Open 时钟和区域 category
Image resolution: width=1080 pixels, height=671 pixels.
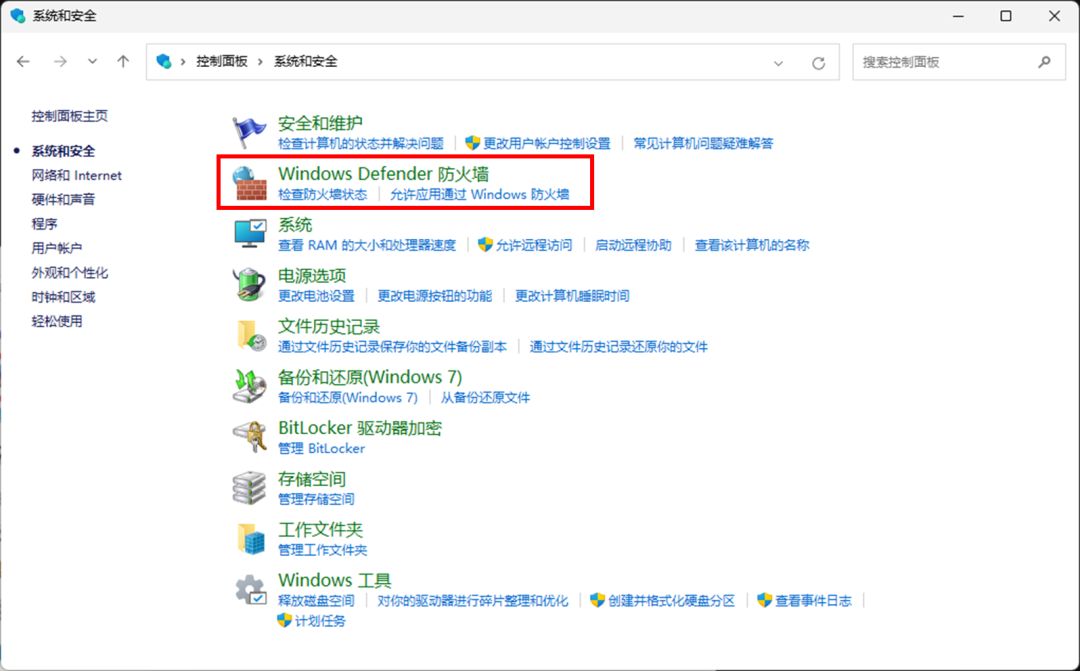point(63,297)
